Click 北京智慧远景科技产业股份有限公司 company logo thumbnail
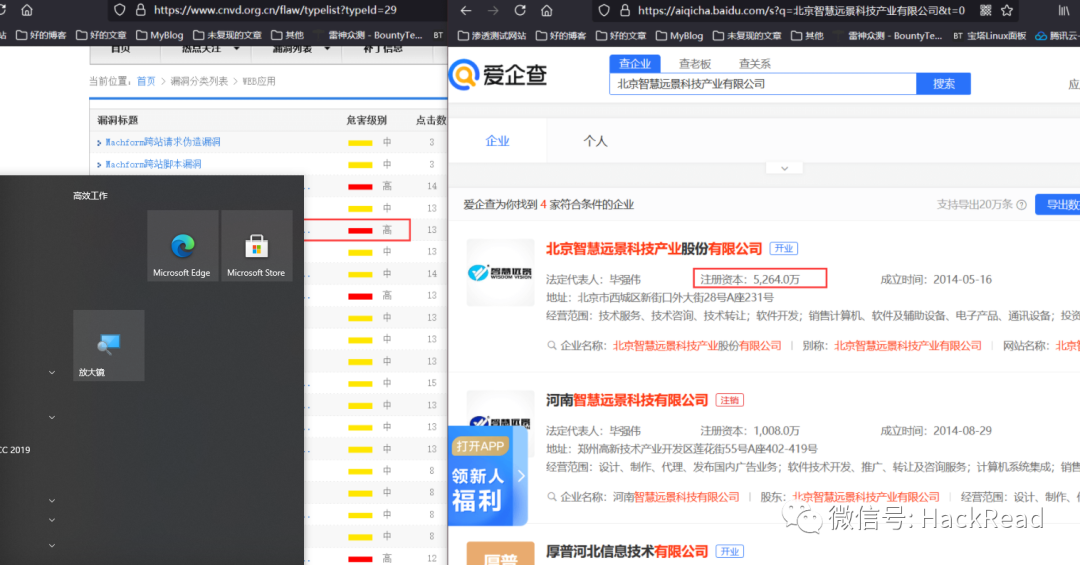Viewport: 1080px width, 565px height. pos(501,272)
